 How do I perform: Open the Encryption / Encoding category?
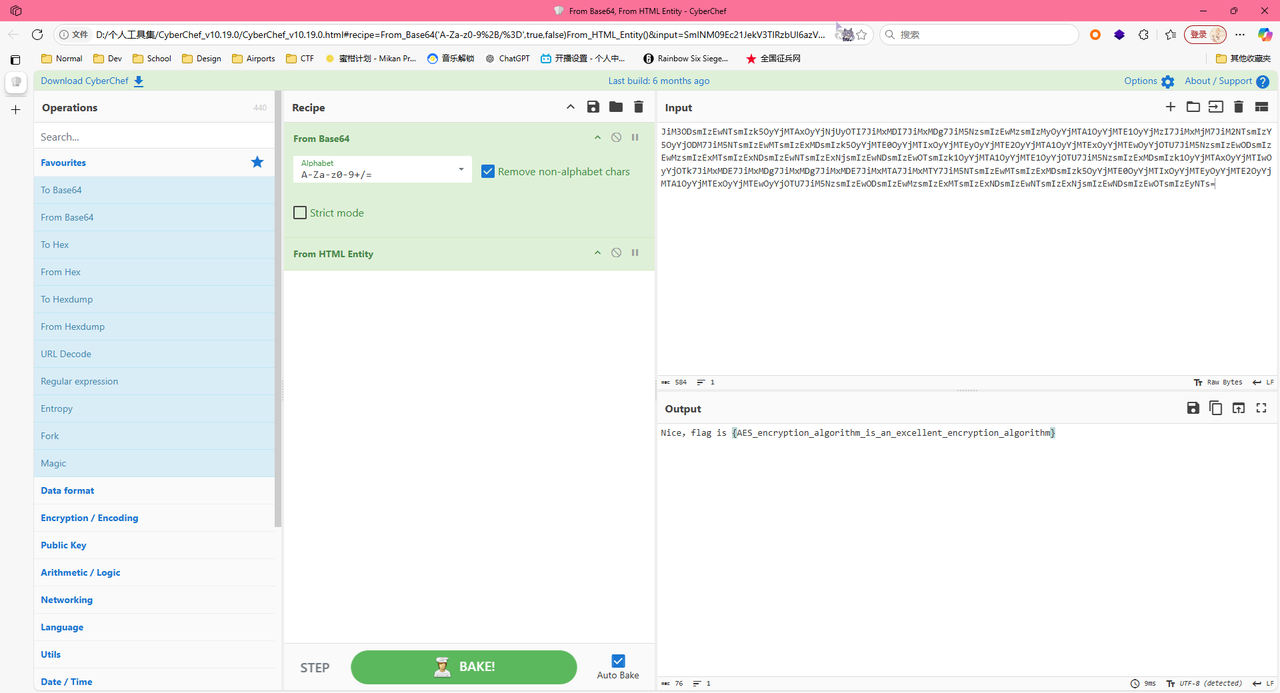(x=89, y=518)
